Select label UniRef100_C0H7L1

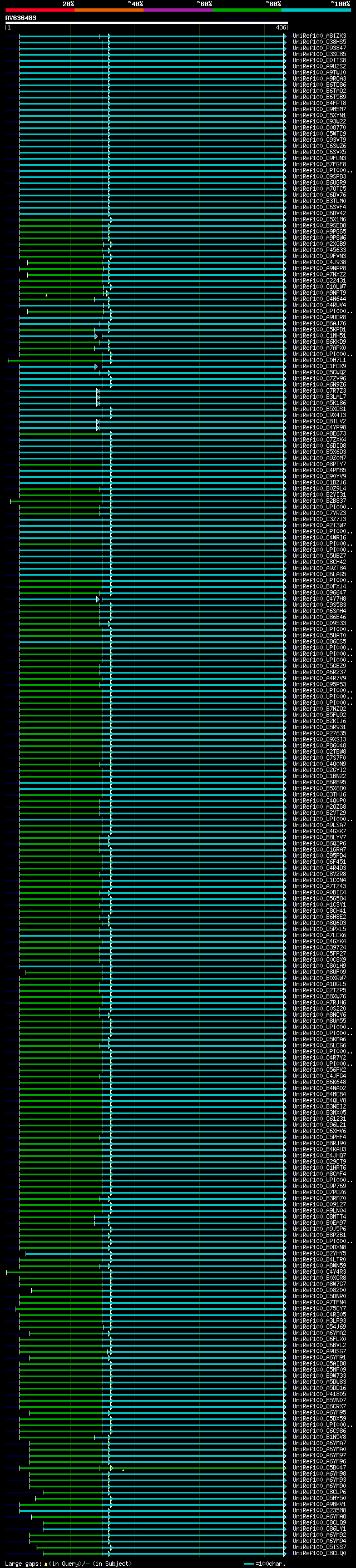(319, 360)
